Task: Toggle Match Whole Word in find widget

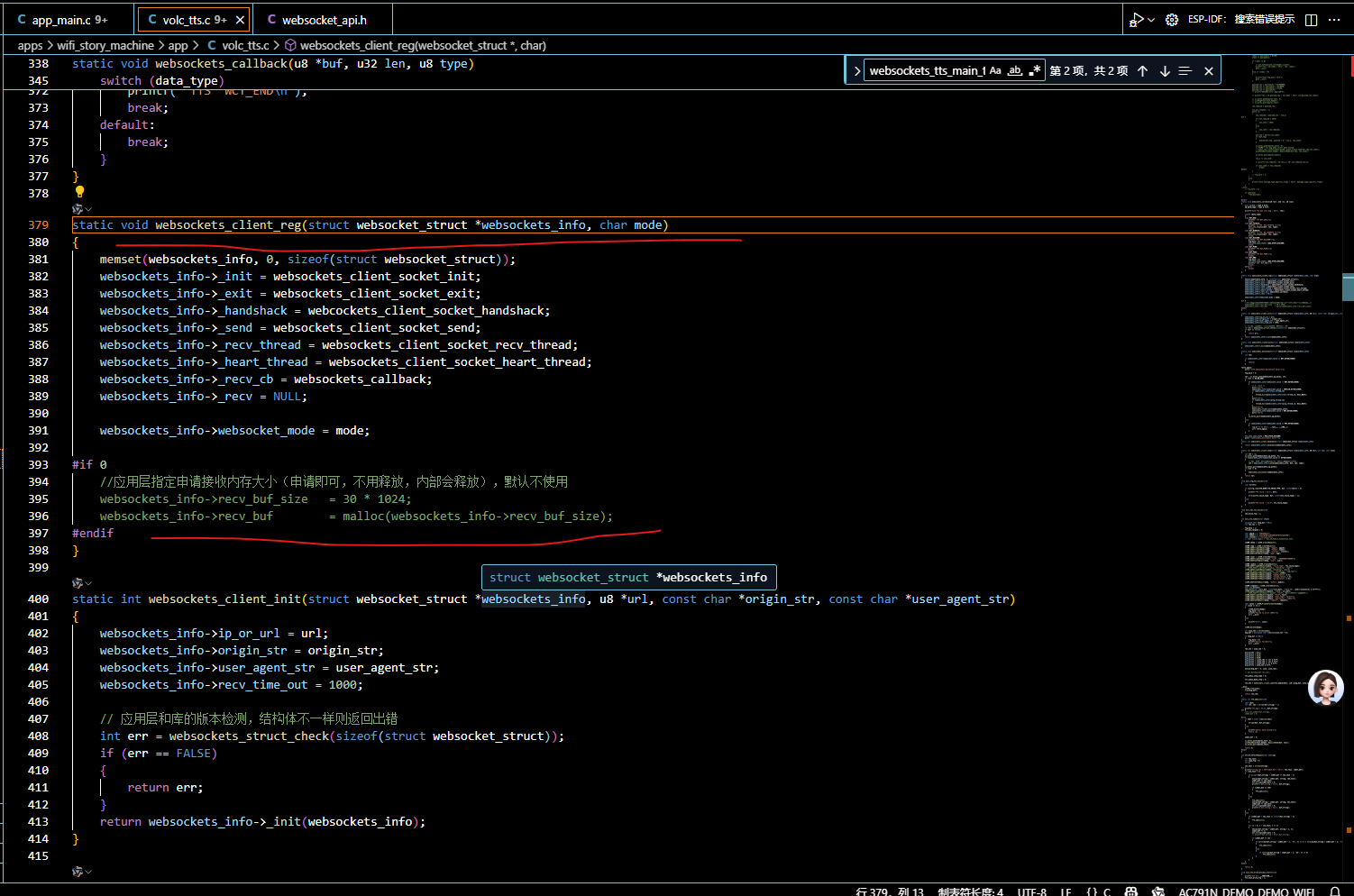Action: [x=1015, y=70]
